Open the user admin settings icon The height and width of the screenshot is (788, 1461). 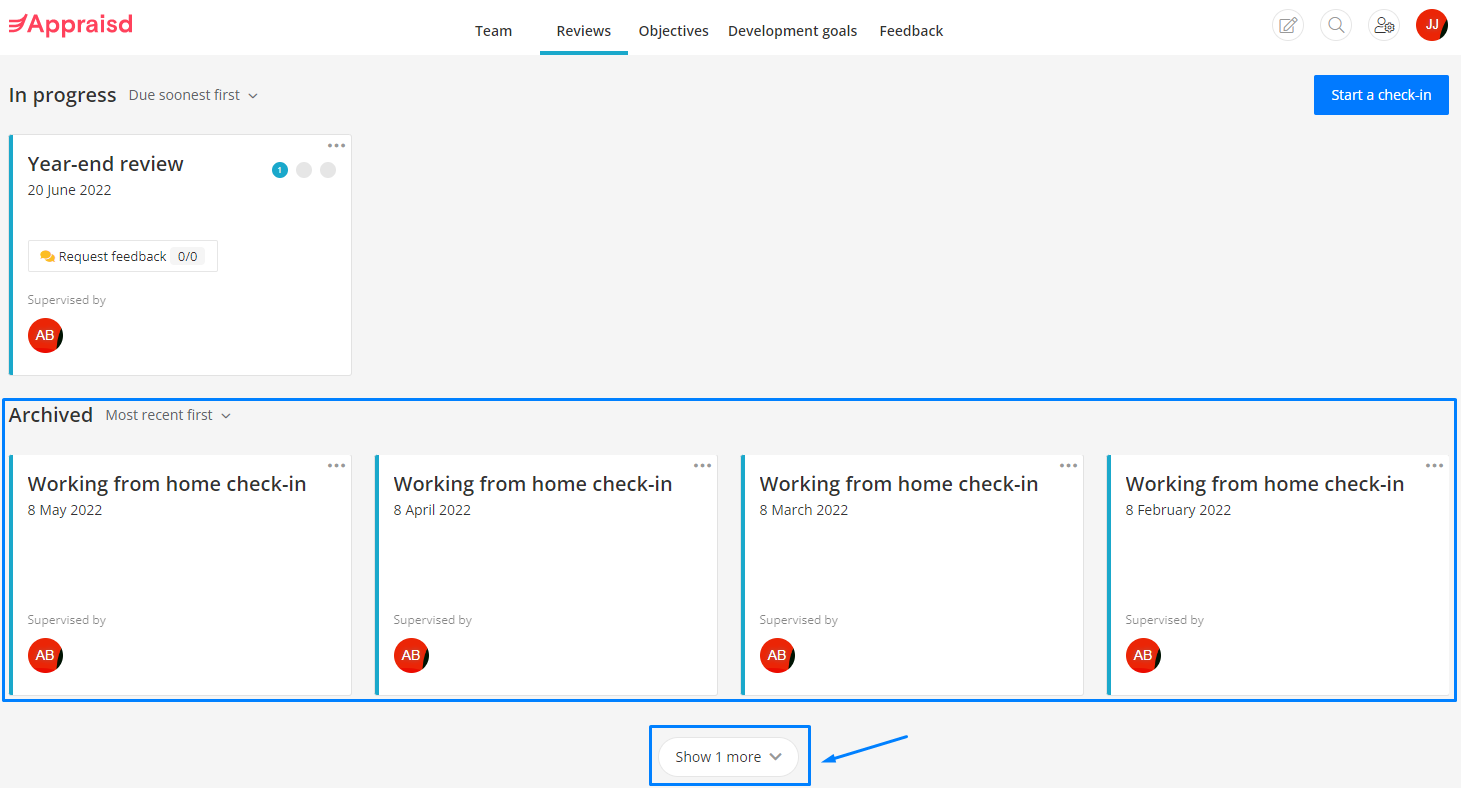coord(1384,25)
